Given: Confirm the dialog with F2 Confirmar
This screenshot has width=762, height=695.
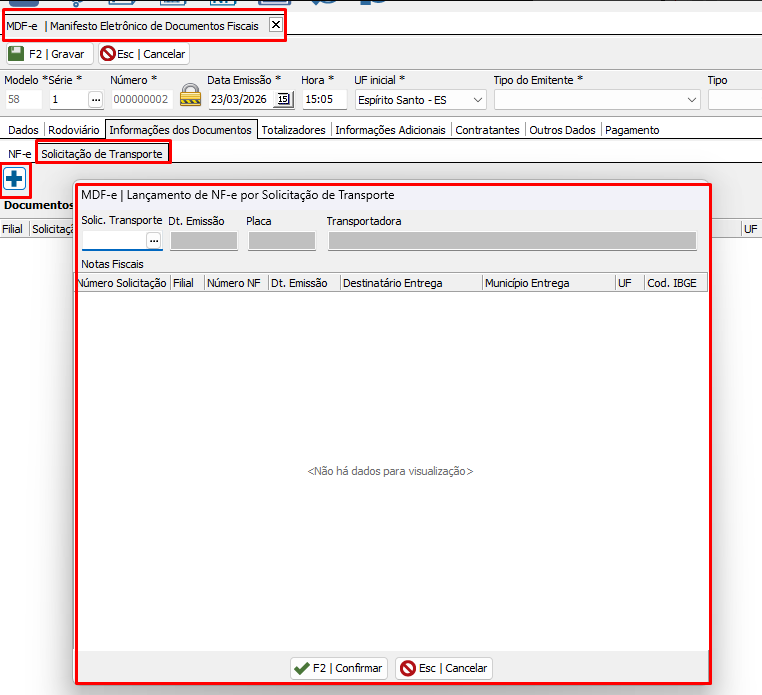Looking at the screenshot, I should coord(339,668).
